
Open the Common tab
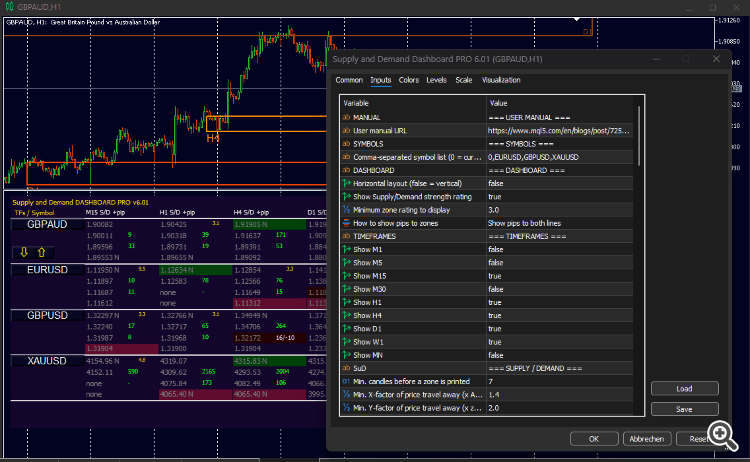pos(349,80)
